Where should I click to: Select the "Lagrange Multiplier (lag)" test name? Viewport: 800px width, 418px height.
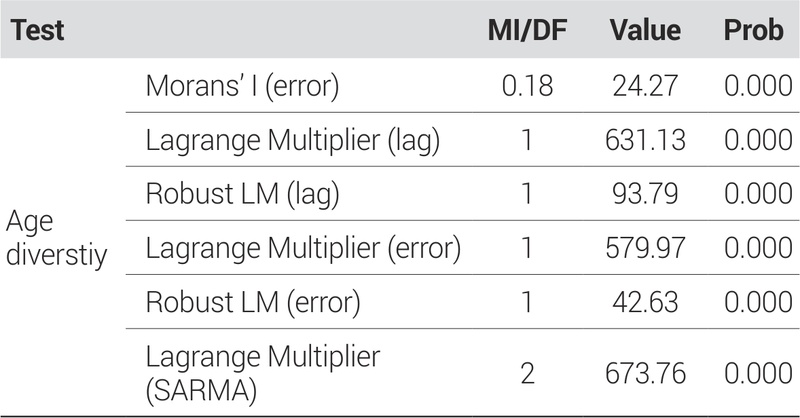click(289, 140)
